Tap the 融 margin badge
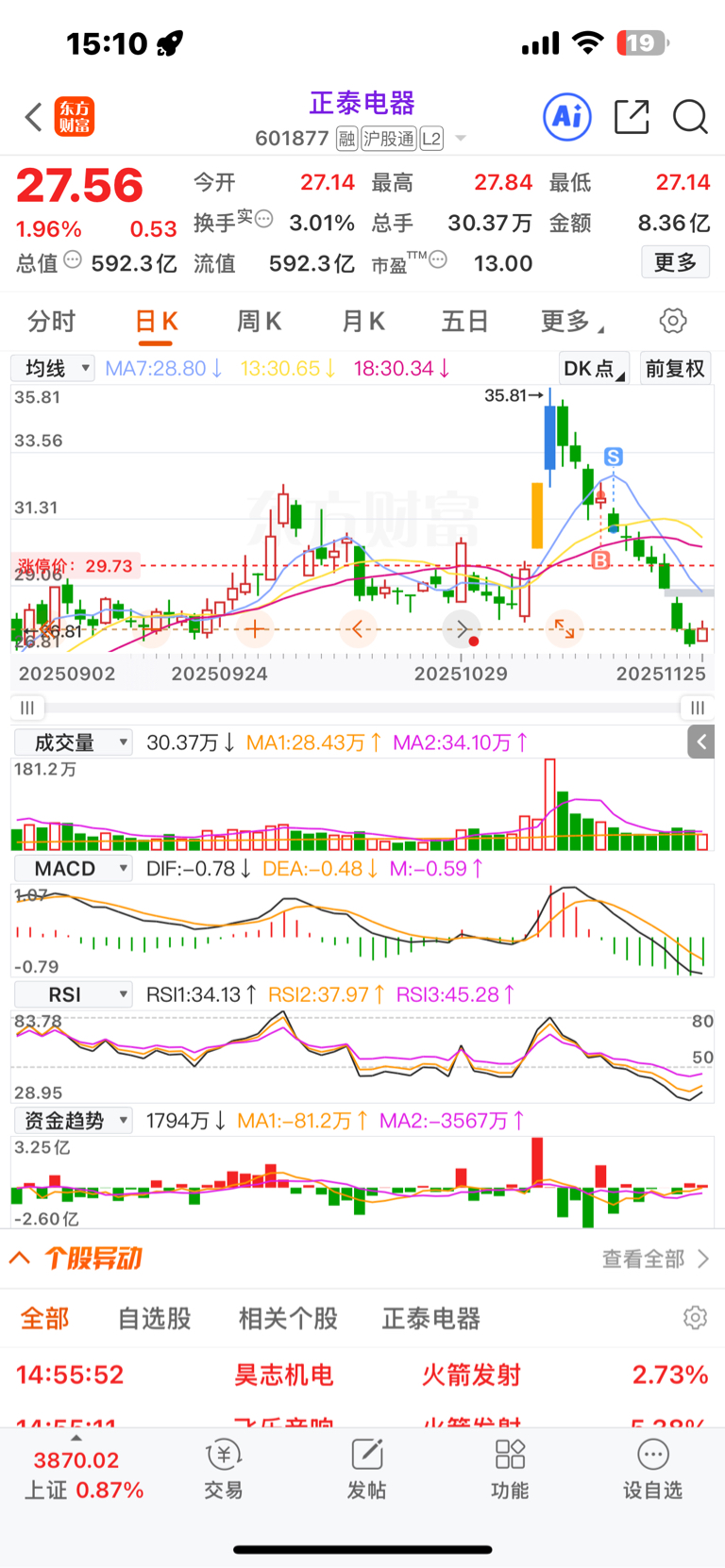 coord(346,139)
